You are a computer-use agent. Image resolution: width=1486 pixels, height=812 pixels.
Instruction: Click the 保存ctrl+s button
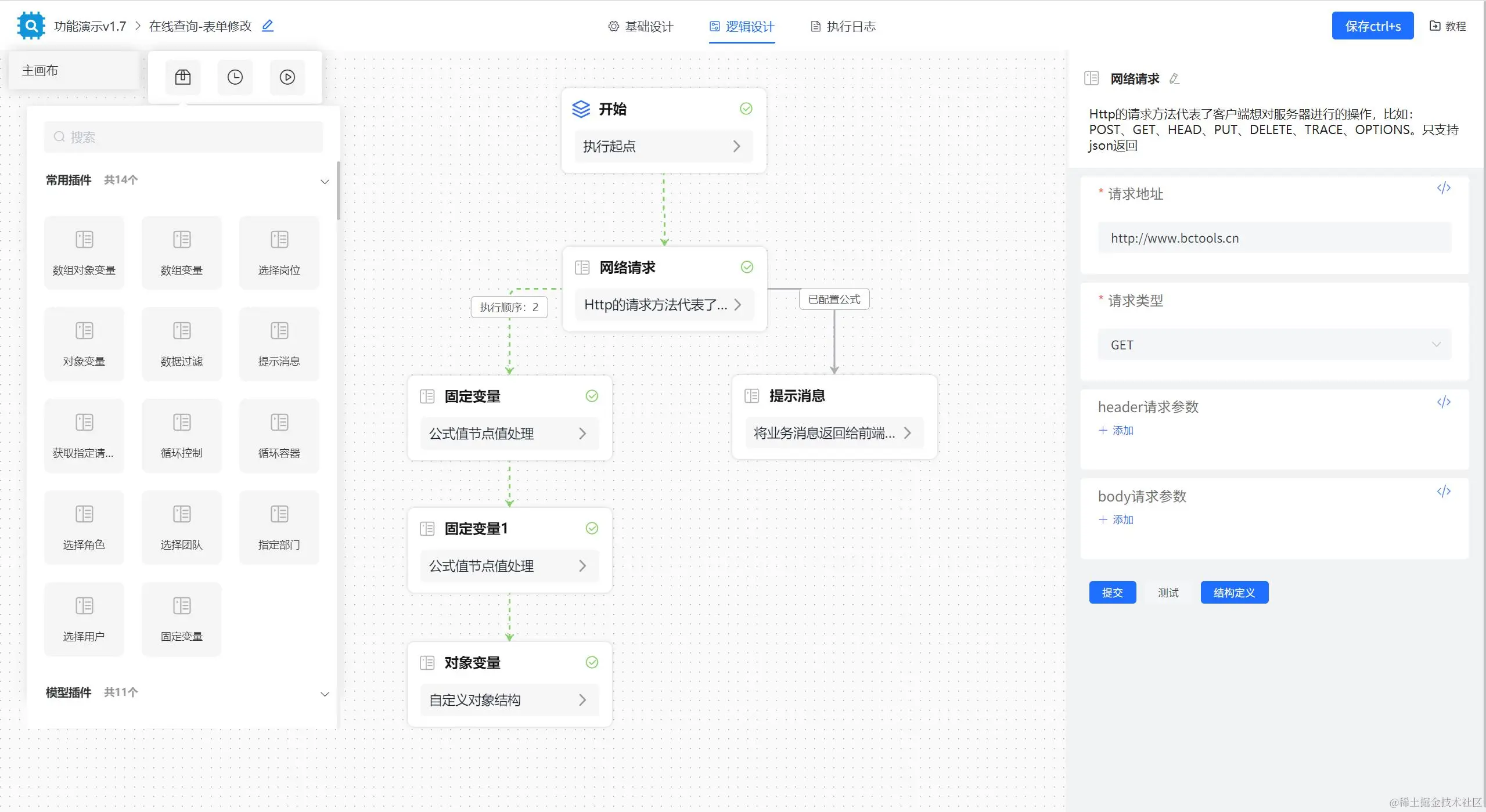(1372, 26)
